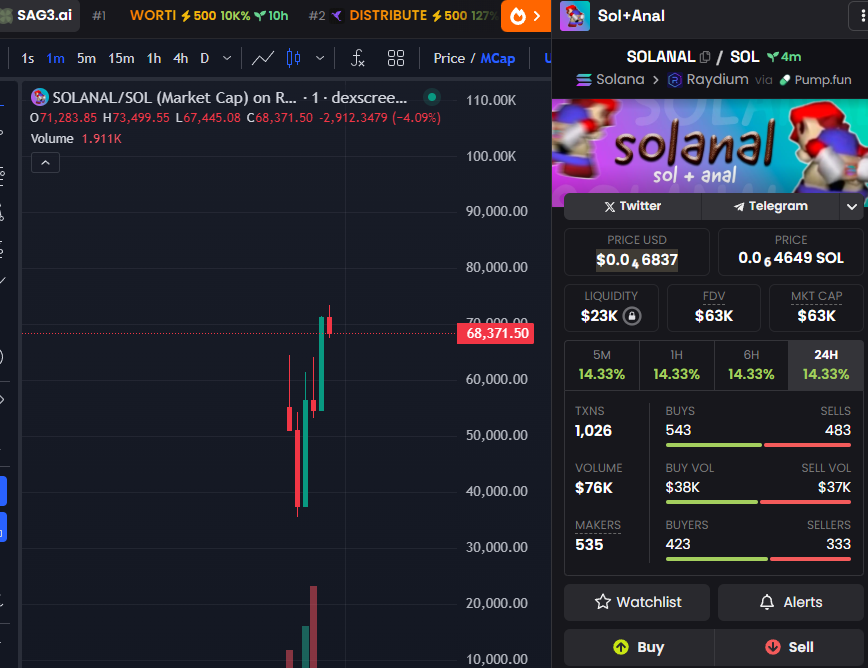Click the solanal banner image
The image size is (868, 668).
(710, 146)
